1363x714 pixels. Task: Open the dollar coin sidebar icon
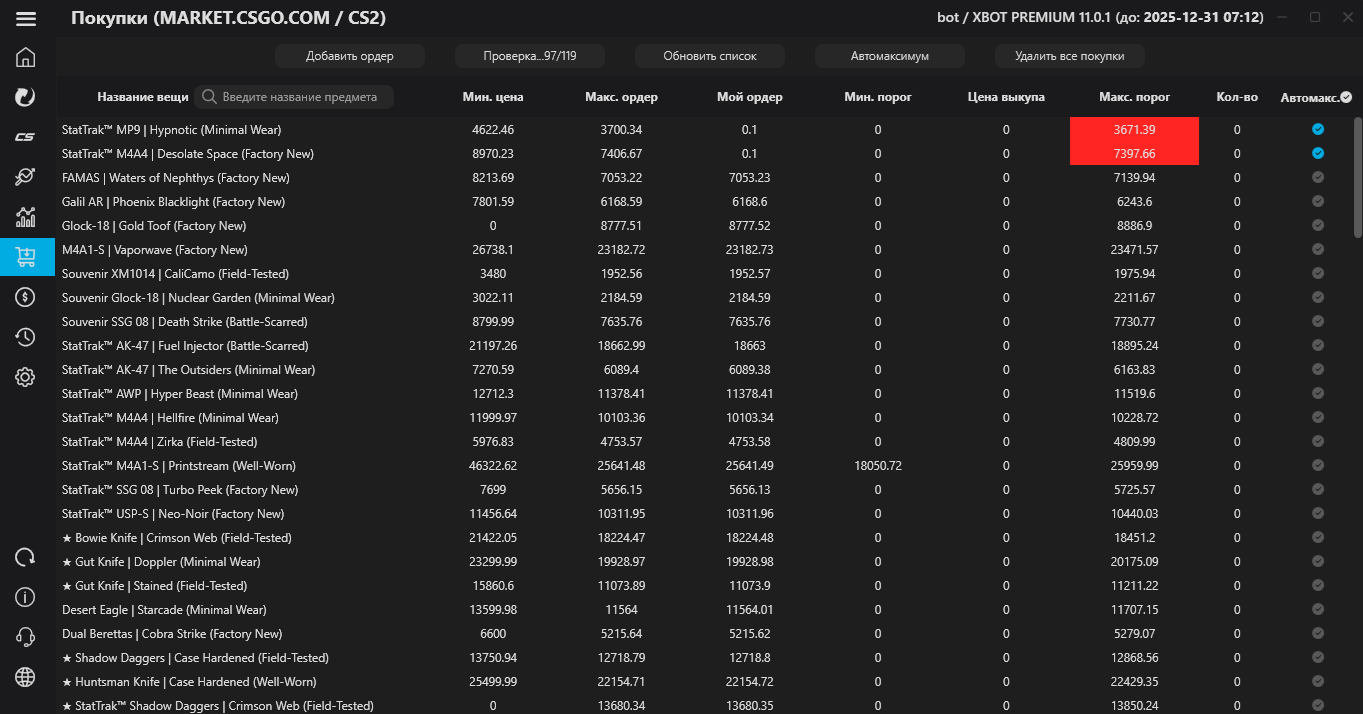coord(26,297)
